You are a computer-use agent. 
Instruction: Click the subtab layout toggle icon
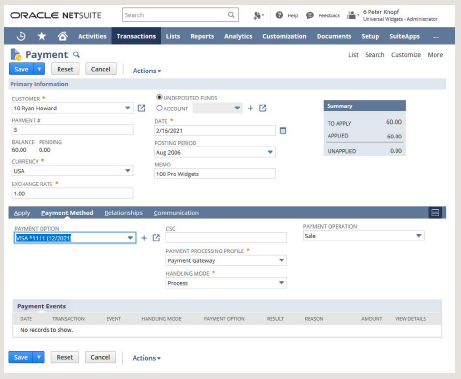click(435, 212)
